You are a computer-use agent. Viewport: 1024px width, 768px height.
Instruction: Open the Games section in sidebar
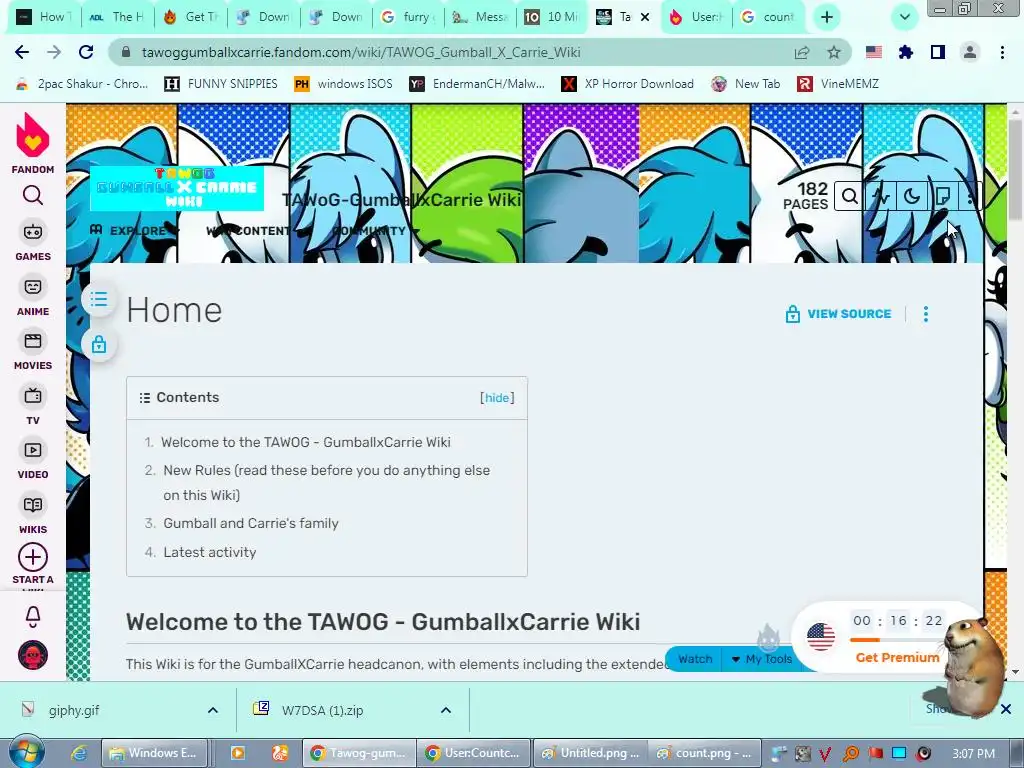(33, 242)
